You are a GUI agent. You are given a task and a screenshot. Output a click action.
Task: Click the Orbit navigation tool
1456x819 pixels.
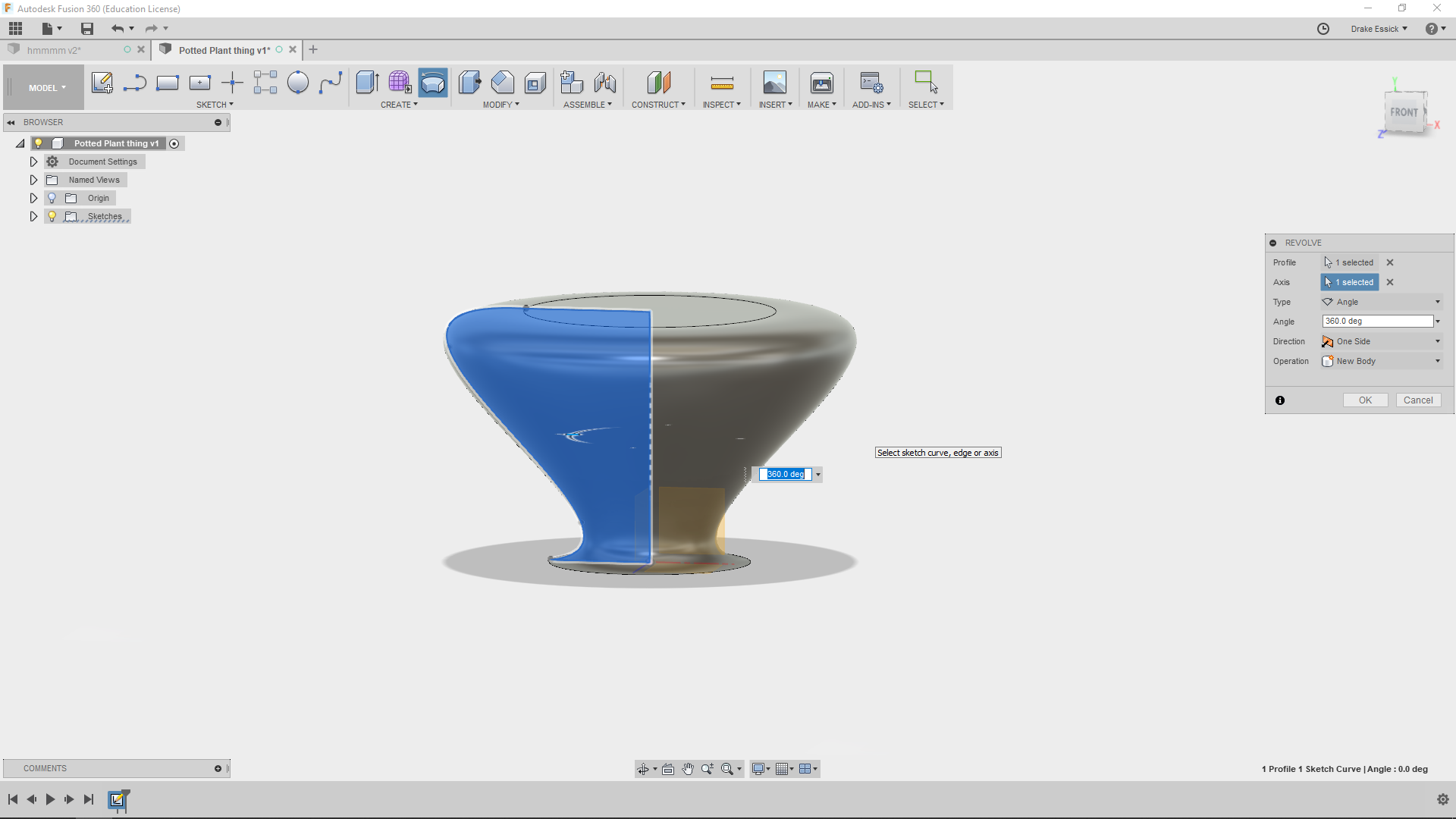643,769
